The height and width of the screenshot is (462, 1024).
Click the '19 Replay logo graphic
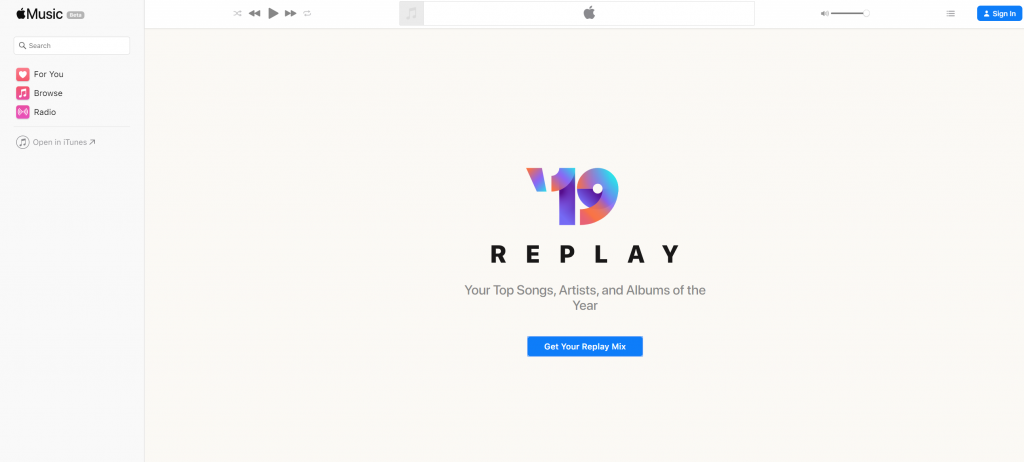coord(573,195)
